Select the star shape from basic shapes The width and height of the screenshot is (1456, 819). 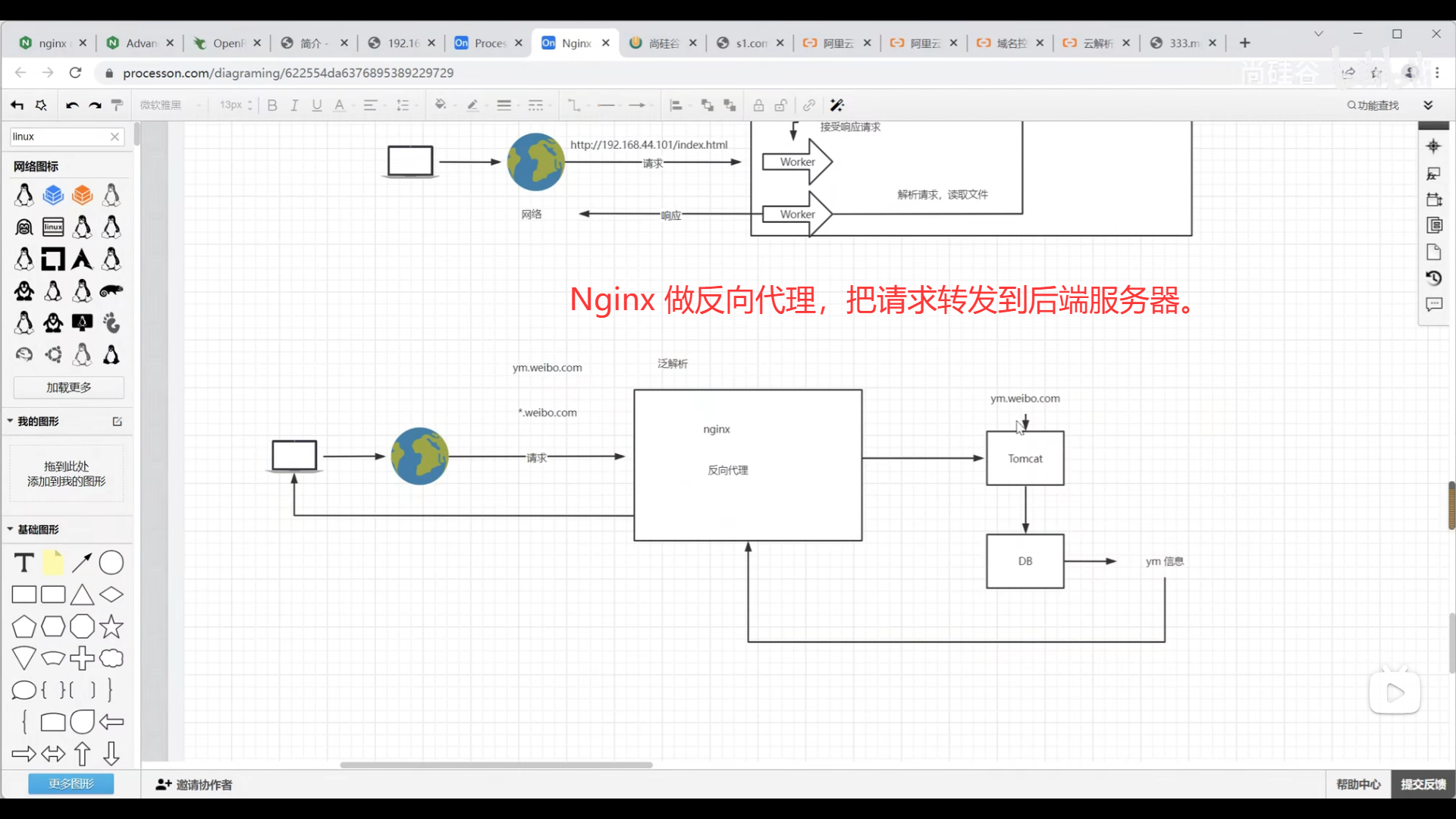click(x=111, y=626)
